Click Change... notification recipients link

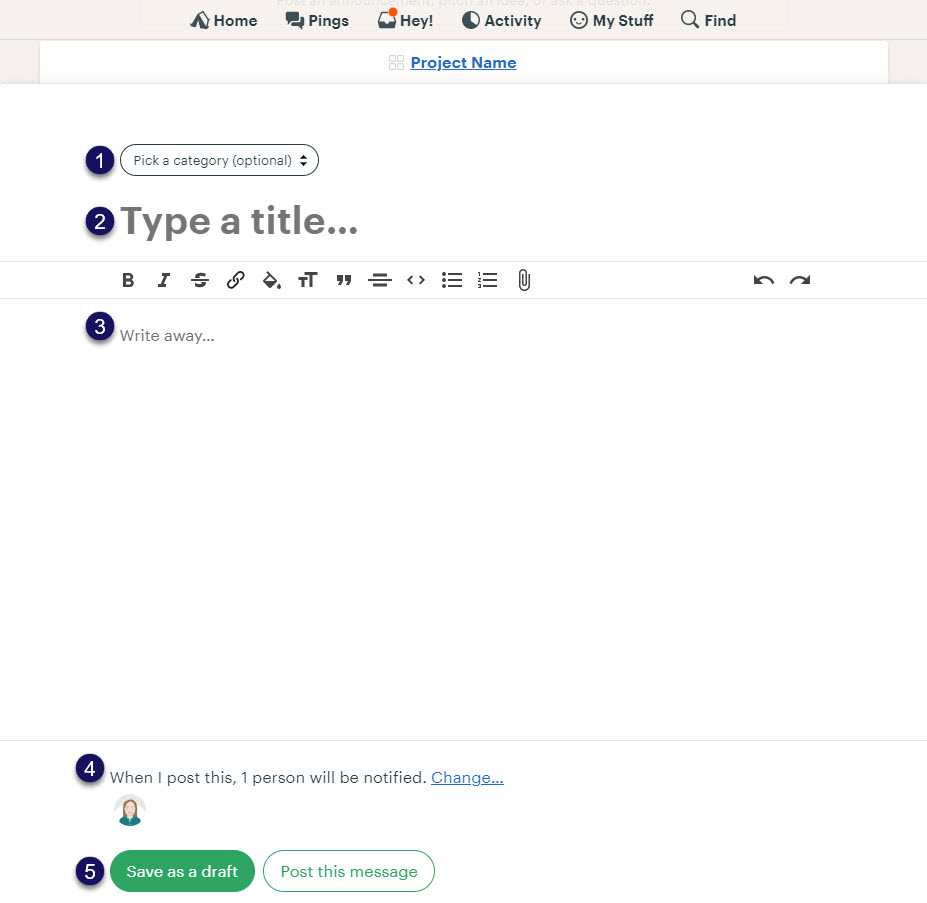(x=467, y=778)
